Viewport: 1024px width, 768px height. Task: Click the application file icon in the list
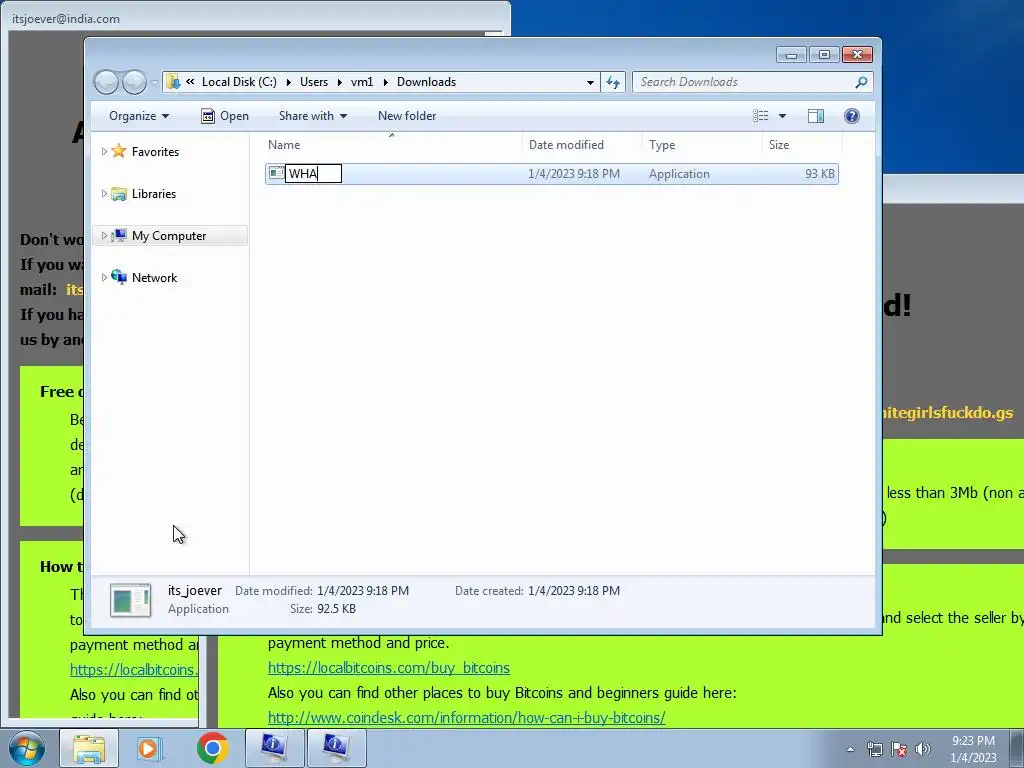coord(276,173)
